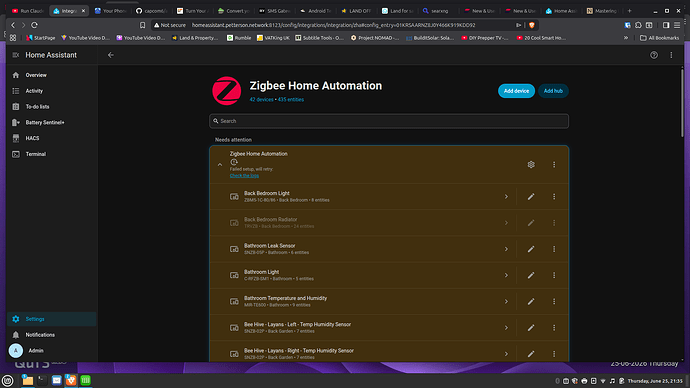This screenshot has width=690, height=388.
Task: Collapse sidebar using Home Assistant menu icon
Action: tap(16, 55)
